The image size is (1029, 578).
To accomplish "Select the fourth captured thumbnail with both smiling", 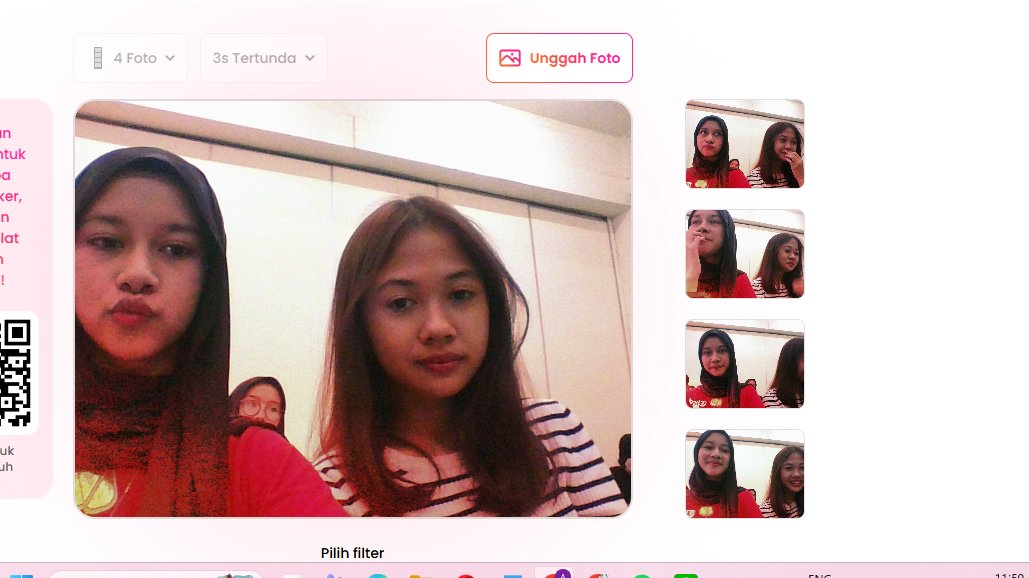I will tap(745, 474).
